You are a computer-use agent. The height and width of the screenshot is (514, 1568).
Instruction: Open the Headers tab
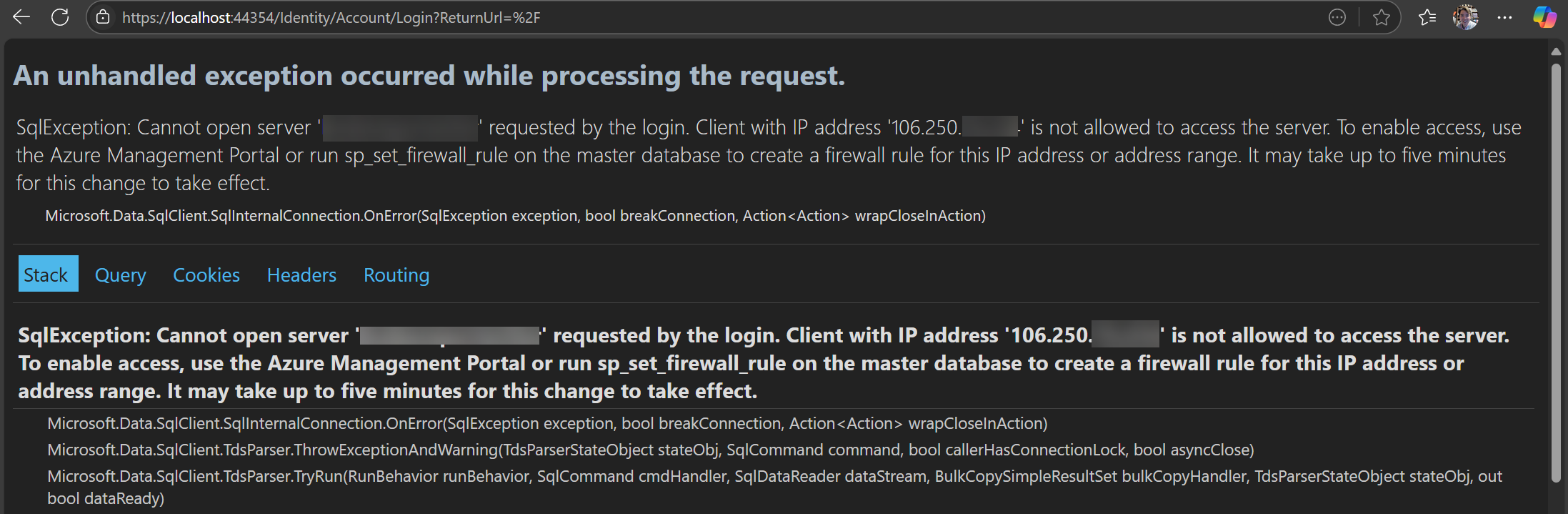[301, 275]
